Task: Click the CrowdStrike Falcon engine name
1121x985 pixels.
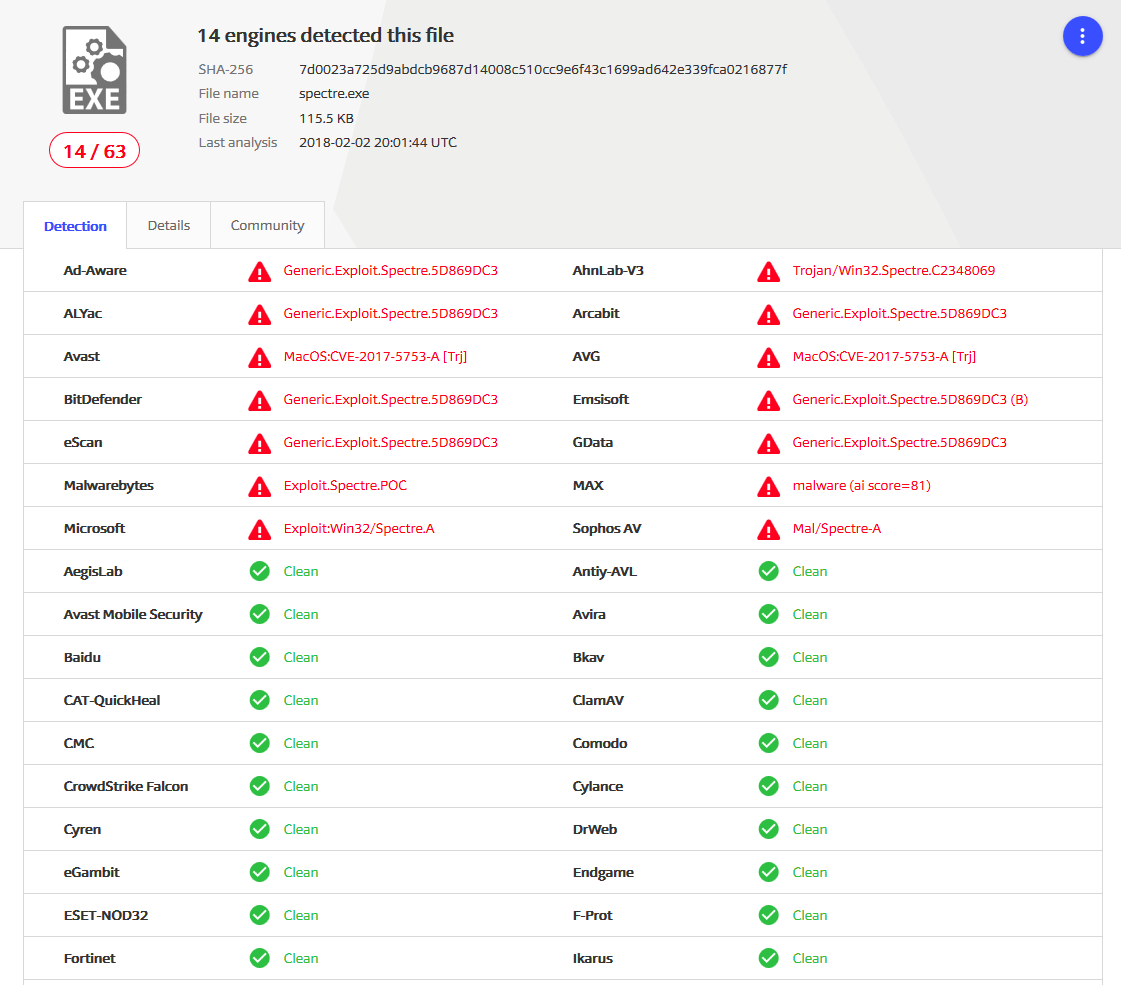Action: pyautogui.click(x=126, y=786)
